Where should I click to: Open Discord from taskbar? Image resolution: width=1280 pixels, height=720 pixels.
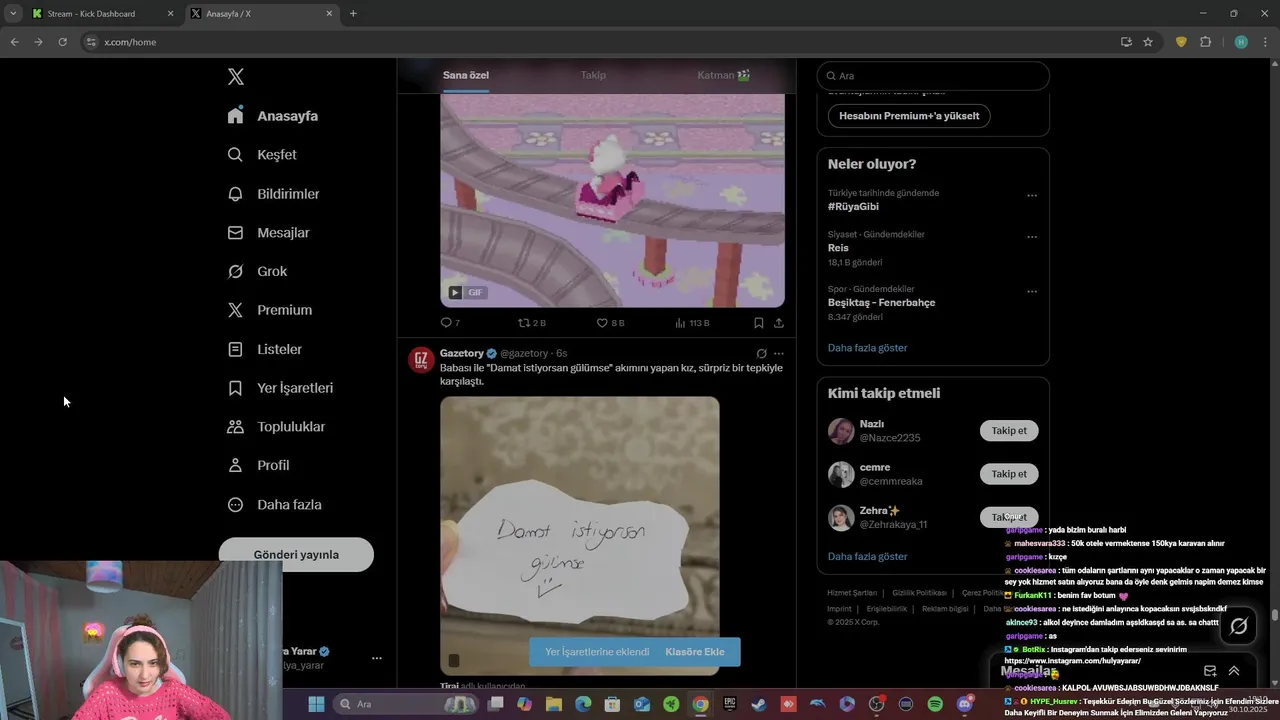[x=964, y=704]
